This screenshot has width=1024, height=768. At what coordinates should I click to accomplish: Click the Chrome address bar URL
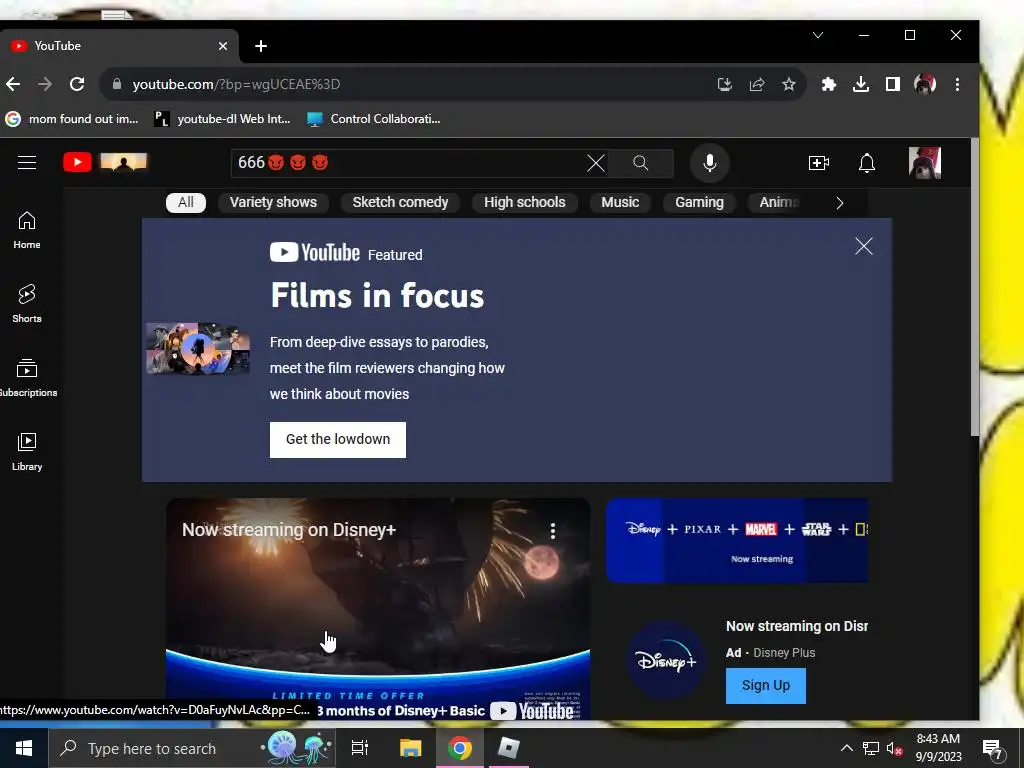tap(236, 84)
